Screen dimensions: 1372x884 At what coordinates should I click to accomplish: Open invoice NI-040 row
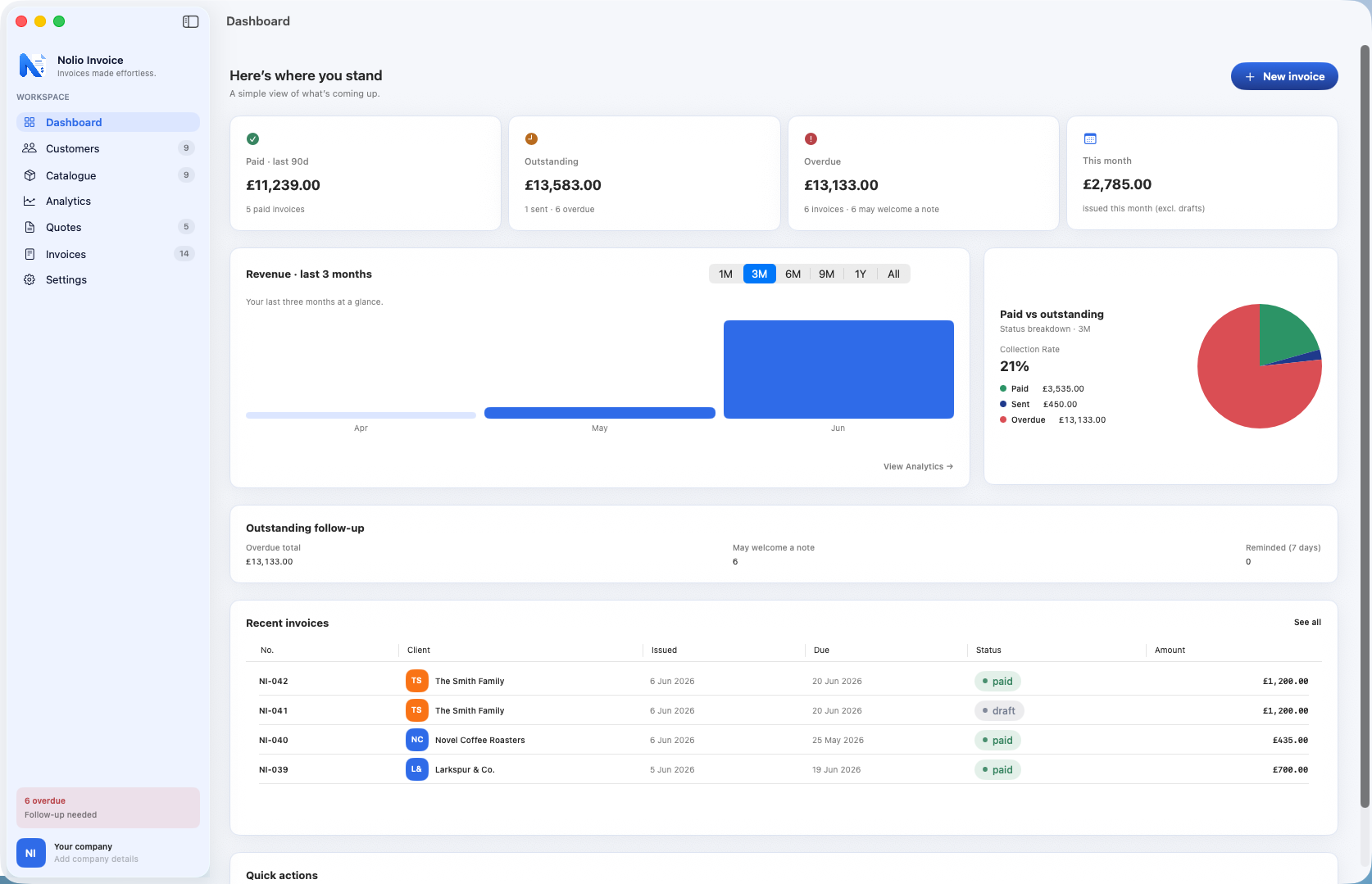(784, 740)
